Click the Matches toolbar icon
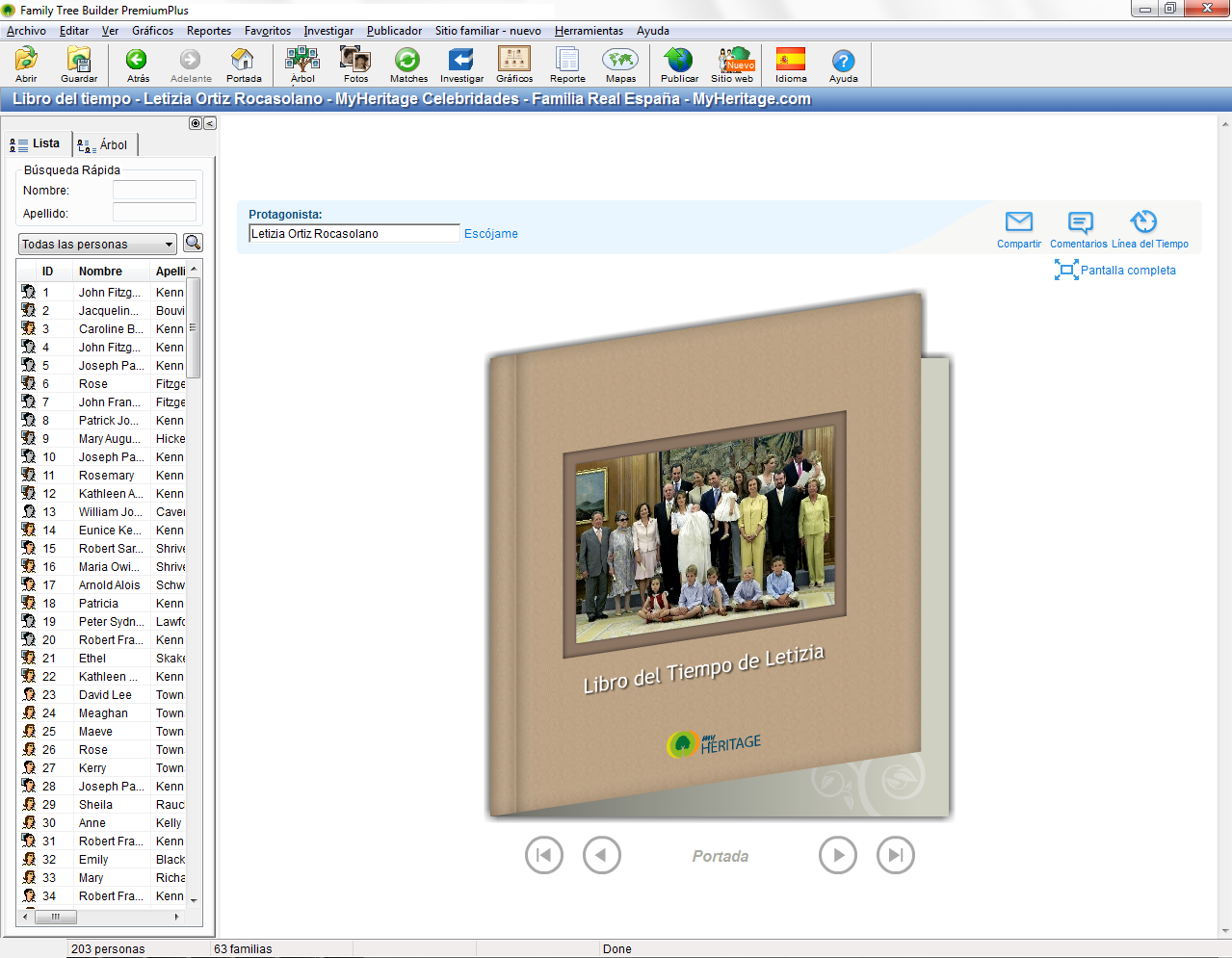Screen dimensions: 1232x958 click(408, 65)
